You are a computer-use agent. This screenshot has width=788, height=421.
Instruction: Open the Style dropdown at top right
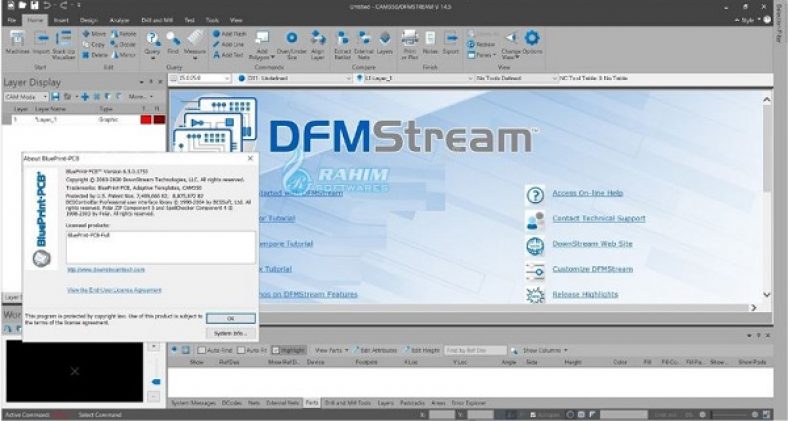747,20
